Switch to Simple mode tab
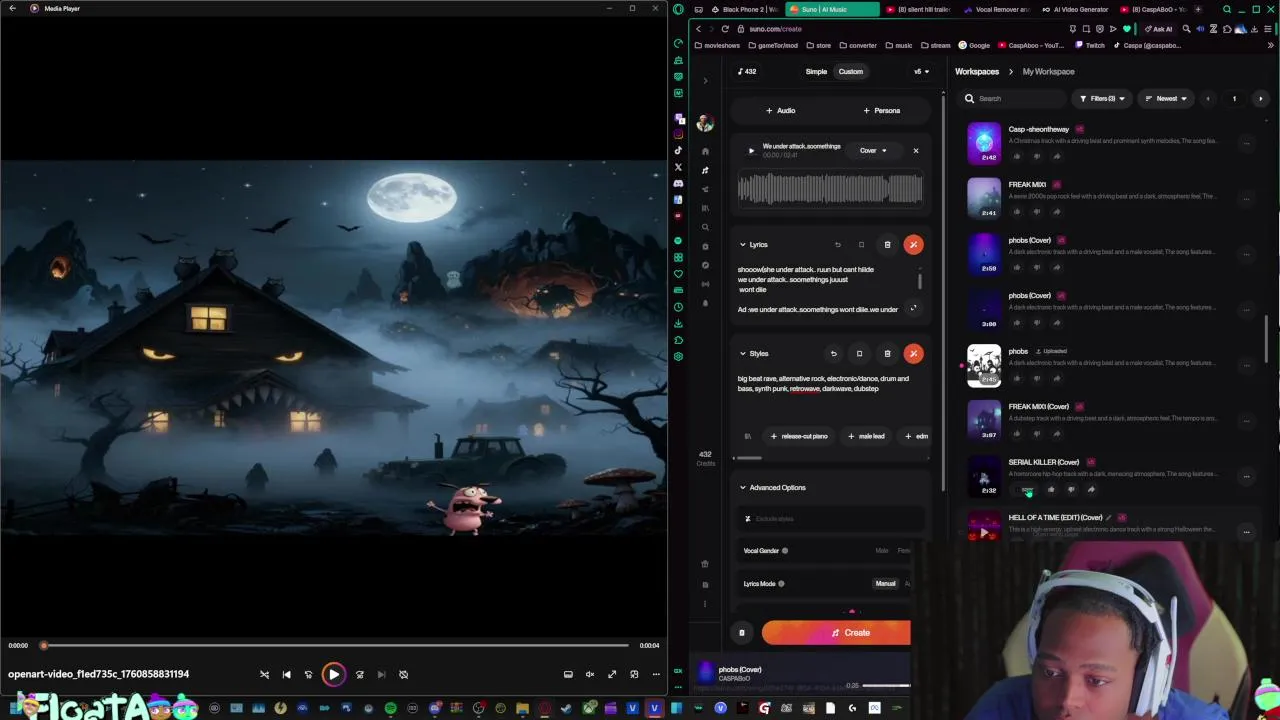Viewport: 1280px width, 720px height. pos(816,71)
